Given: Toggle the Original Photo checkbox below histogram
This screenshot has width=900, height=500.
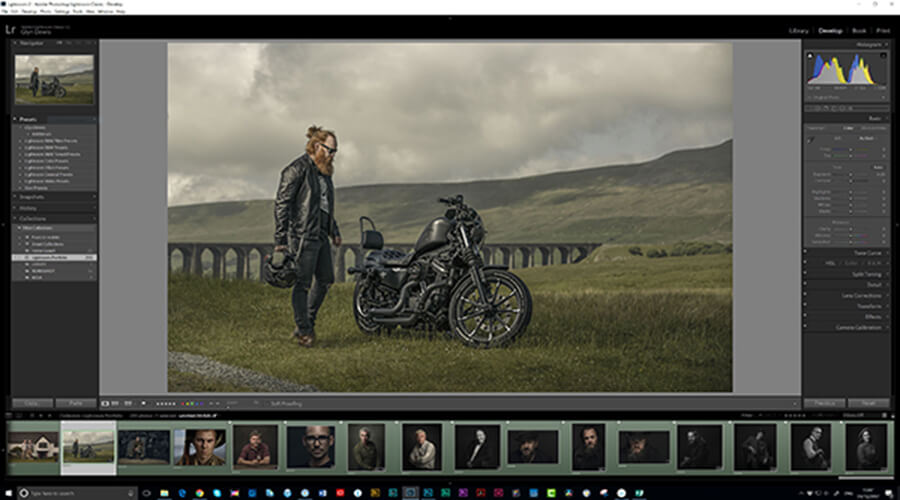Looking at the screenshot, I should [810, 97].
